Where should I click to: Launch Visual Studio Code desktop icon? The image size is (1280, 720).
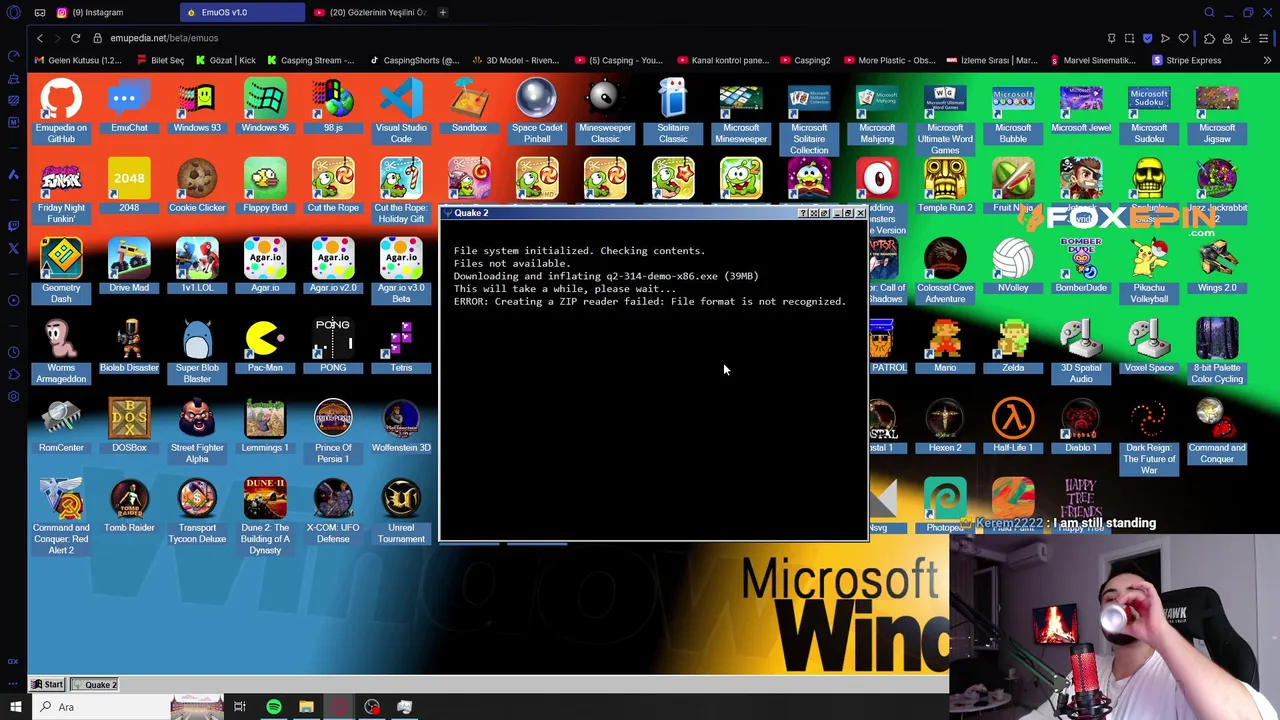401,111
